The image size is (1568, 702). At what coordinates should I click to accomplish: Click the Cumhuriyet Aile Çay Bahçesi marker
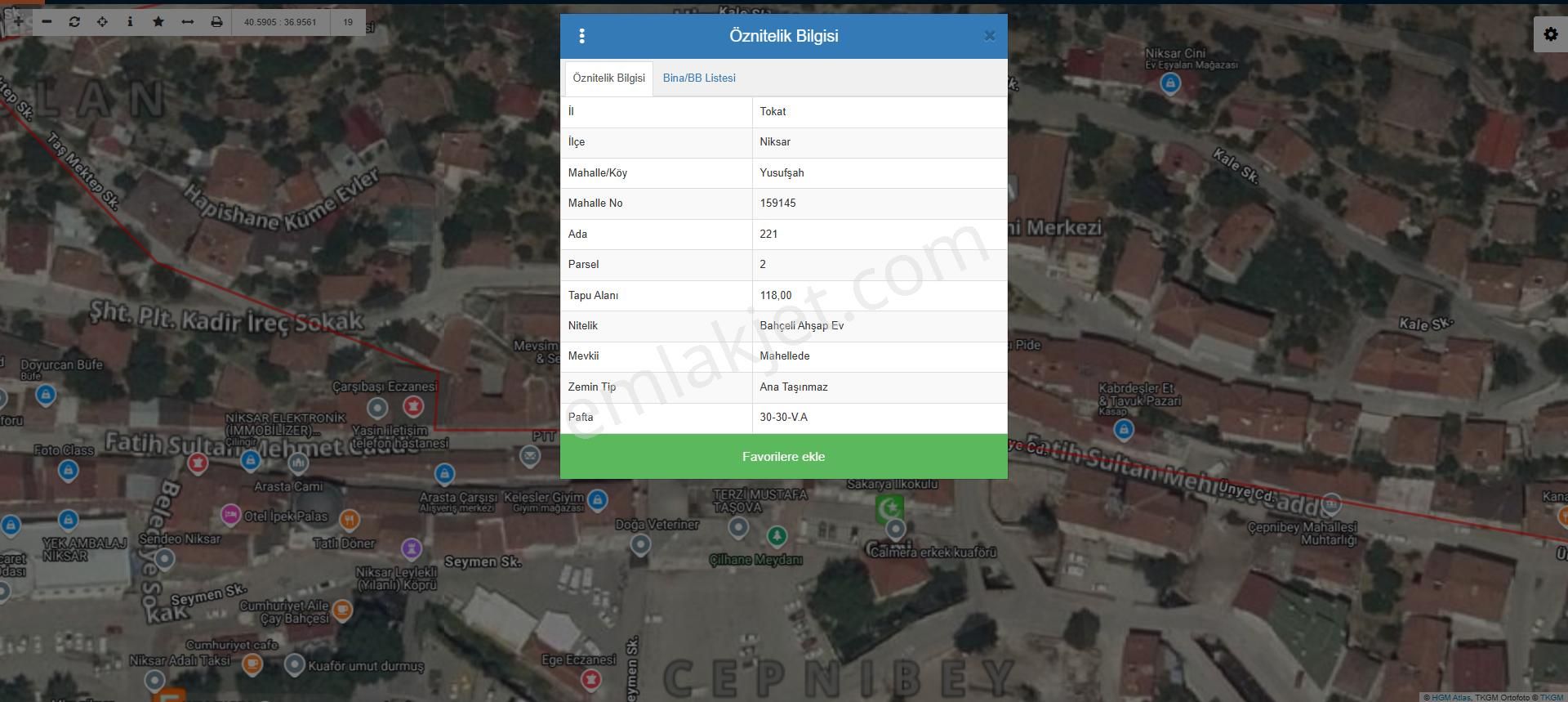point(342,609)
